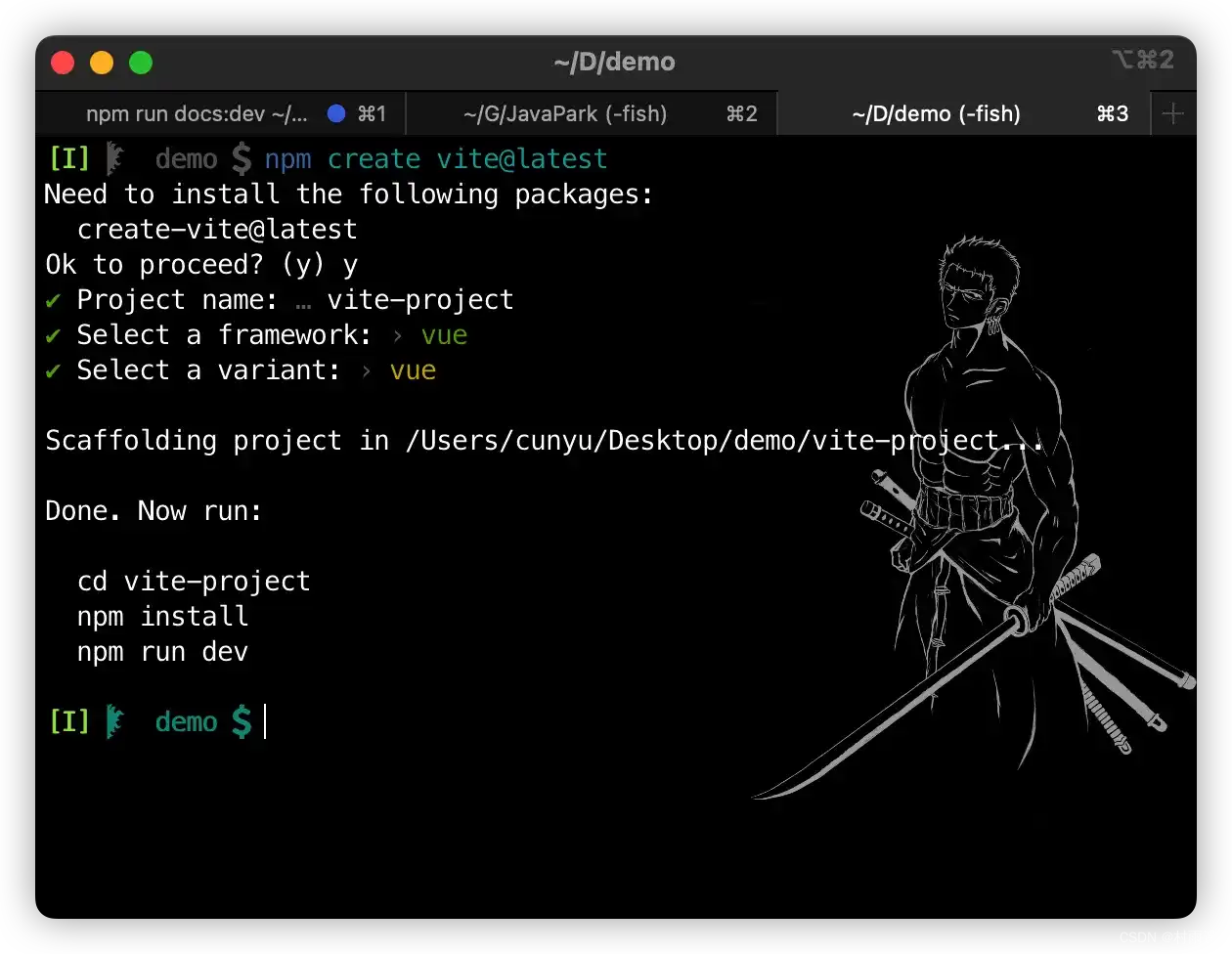Click the green checkmark beside Project name

point(54,300)
